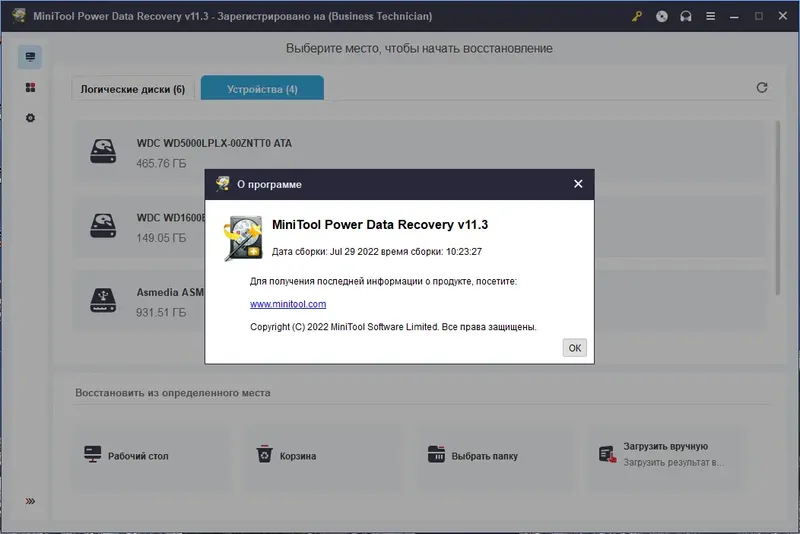Image resolution: width=800 pixels, height=534 pixels.
Task: Click Выбрать папку to select folder
Action: click(495, 456)
